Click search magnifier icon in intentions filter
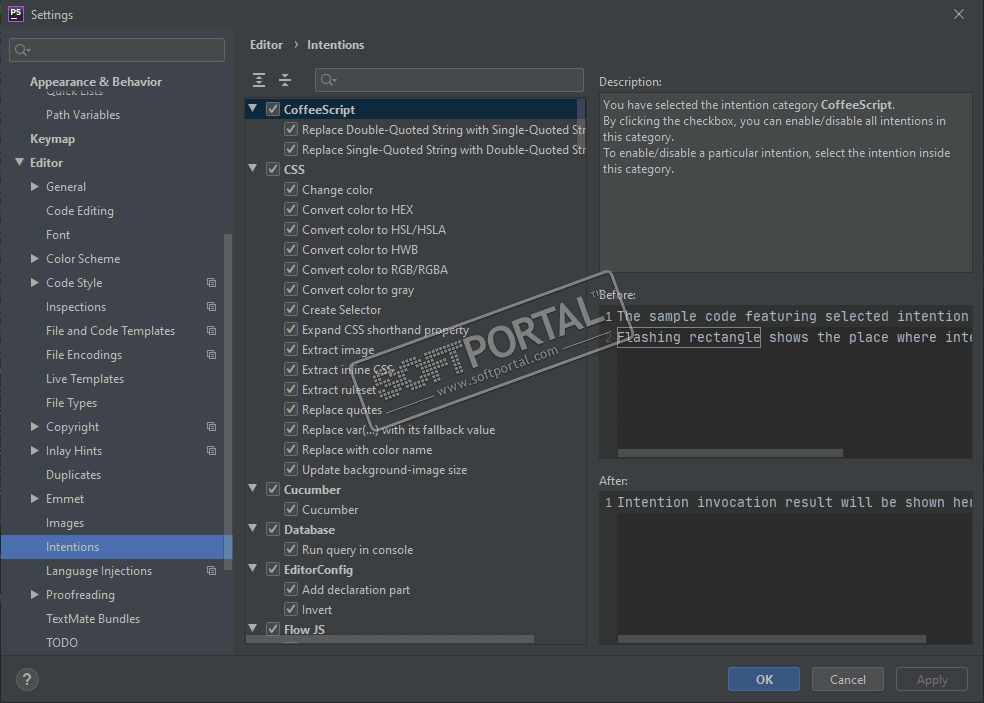This screenshot has width=984, height=703. (328, 80)
